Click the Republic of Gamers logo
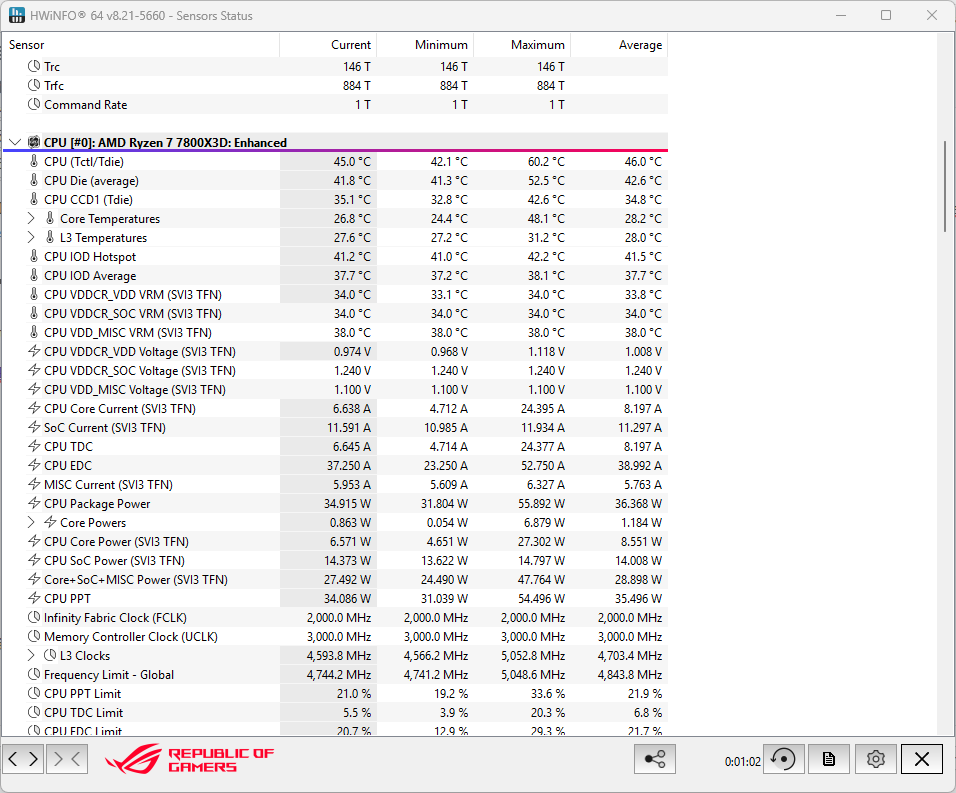Viewport: 956px width, 793px height. coord(189,759)
